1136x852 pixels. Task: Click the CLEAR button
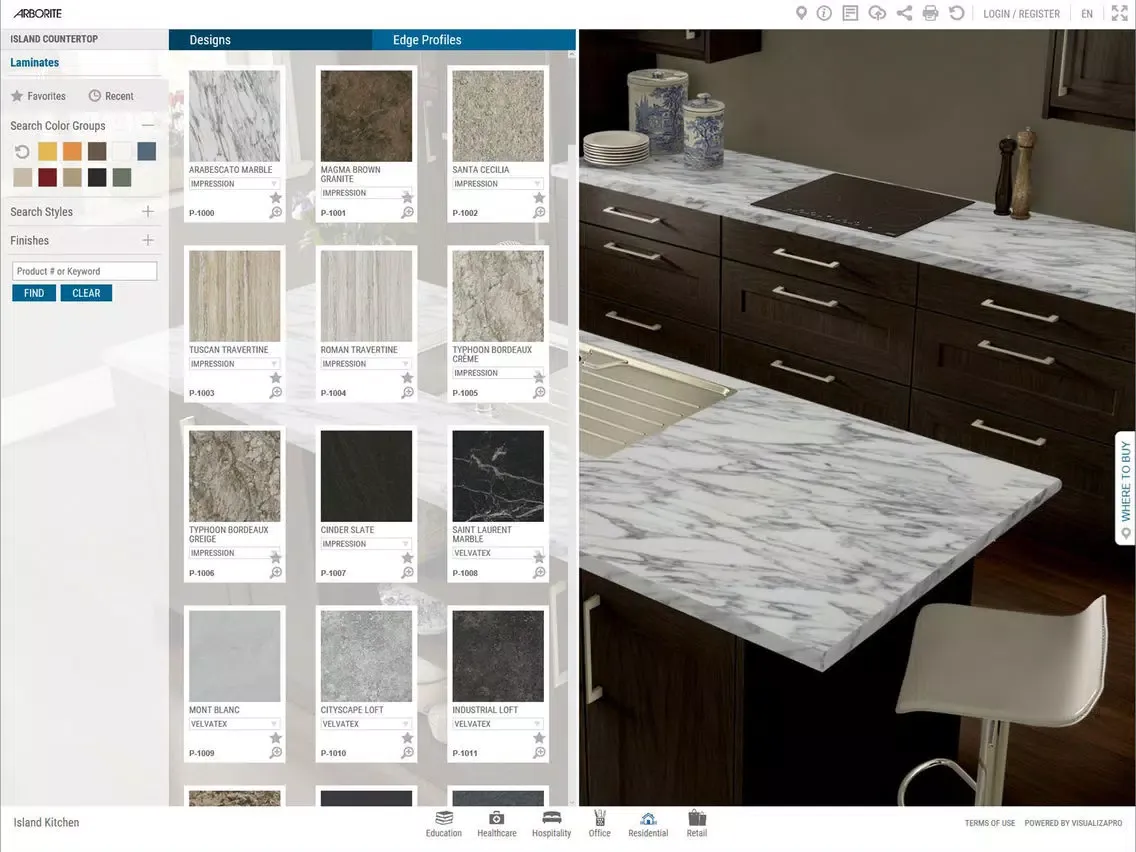[86, 293]
